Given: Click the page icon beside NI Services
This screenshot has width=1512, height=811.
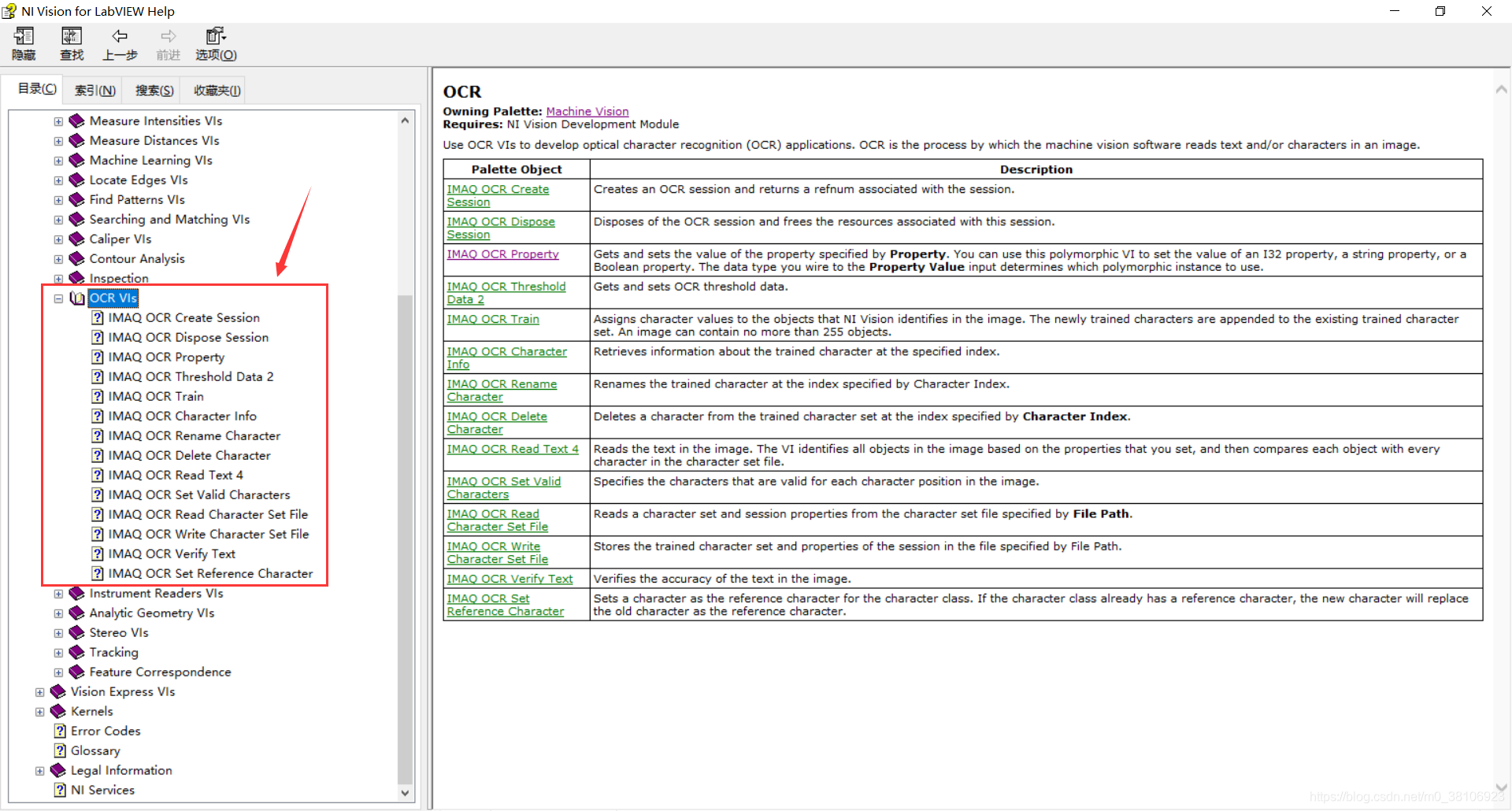Looking at the screenshot, I should [60, 790].
